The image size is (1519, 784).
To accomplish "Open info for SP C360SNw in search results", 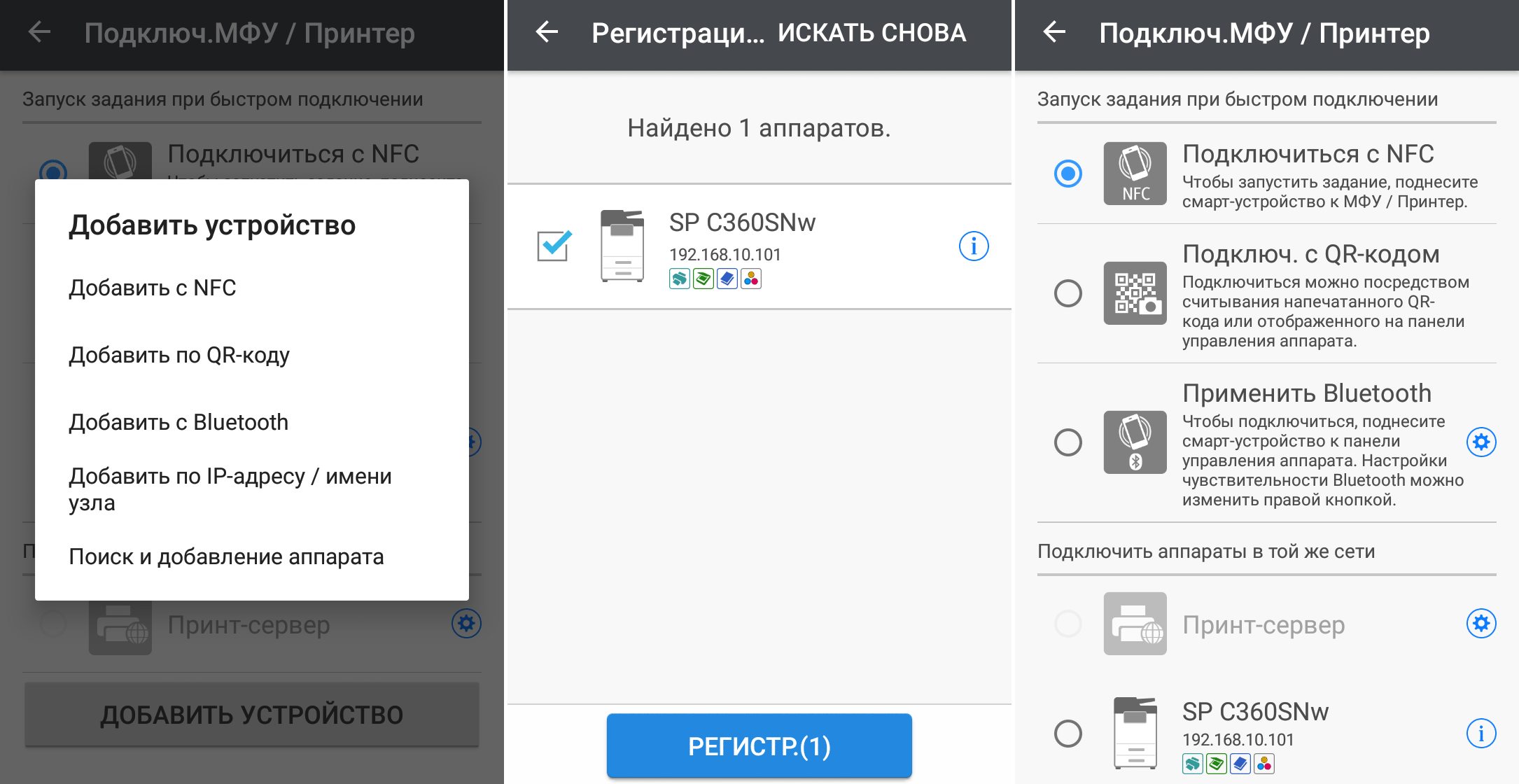I will tap(973, 246).
